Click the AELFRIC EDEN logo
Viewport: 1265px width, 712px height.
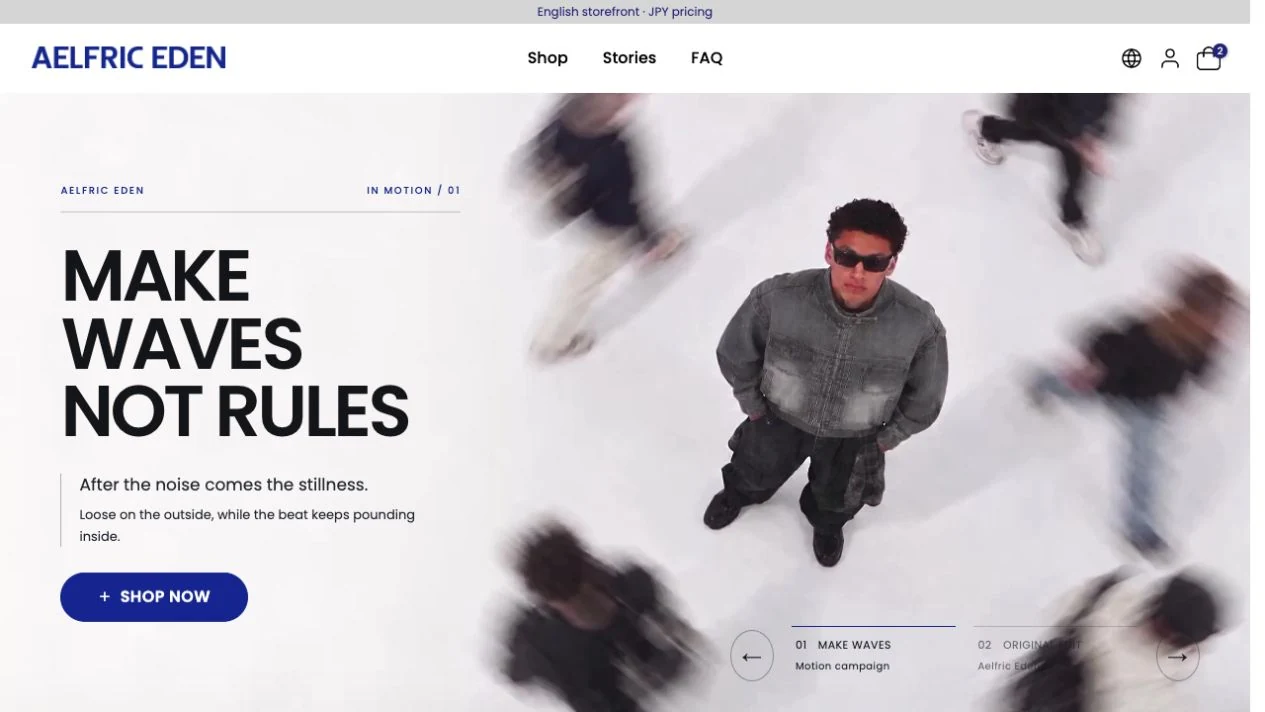coord(129,58)
